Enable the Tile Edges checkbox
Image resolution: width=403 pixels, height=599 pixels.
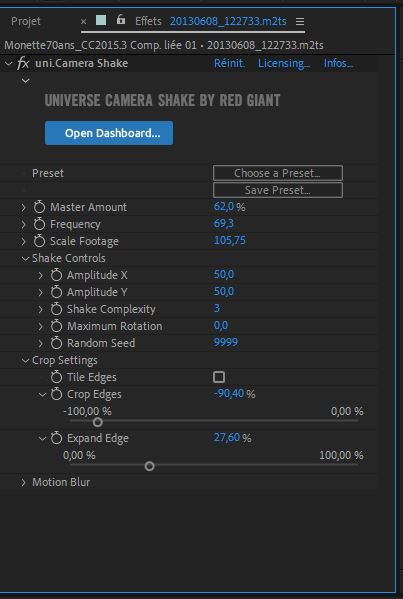coord(219,377)
